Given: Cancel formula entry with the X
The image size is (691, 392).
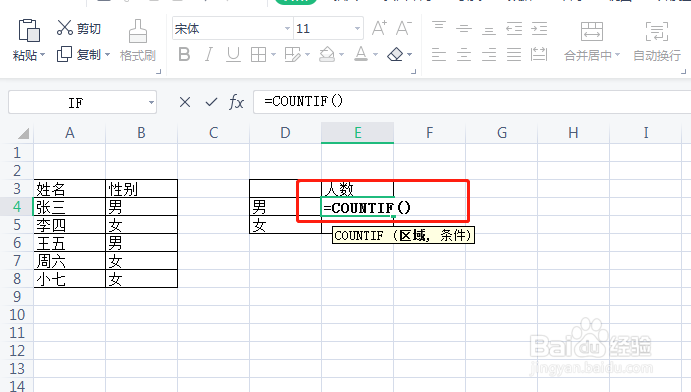Looking at the screenshot, I should 185,103.
